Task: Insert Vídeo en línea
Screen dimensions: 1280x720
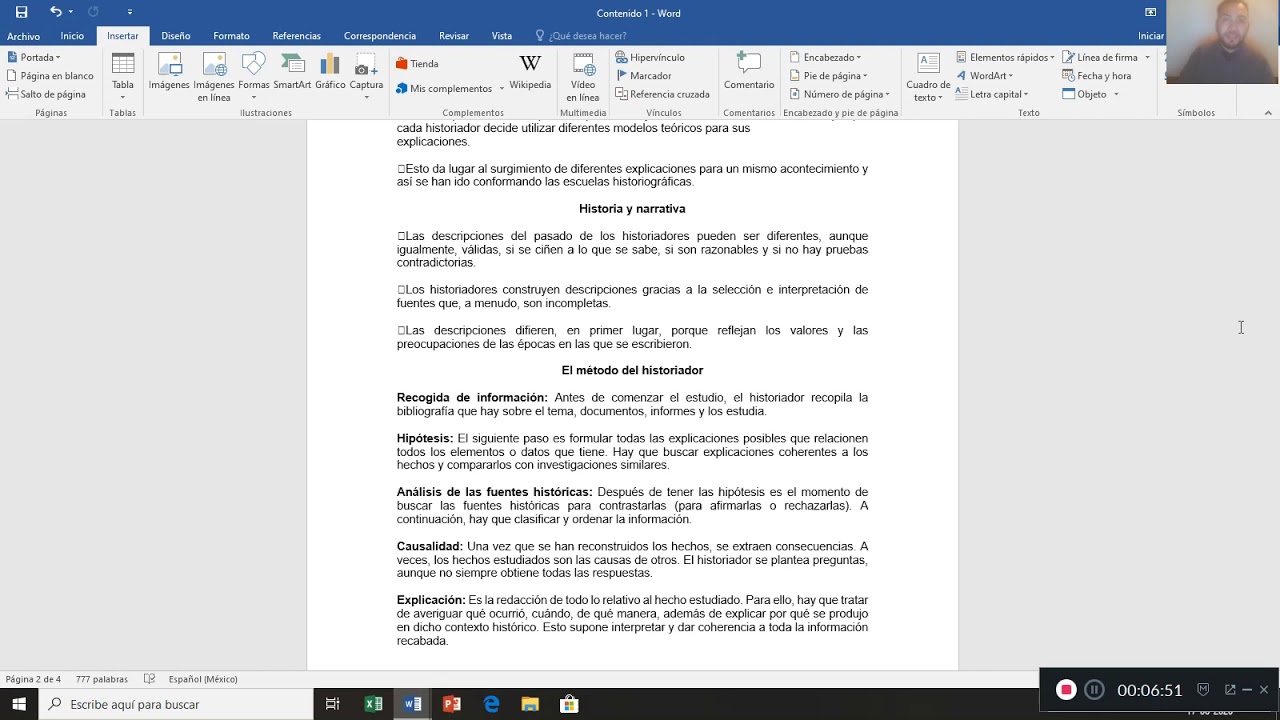Action: click(583, 77)
